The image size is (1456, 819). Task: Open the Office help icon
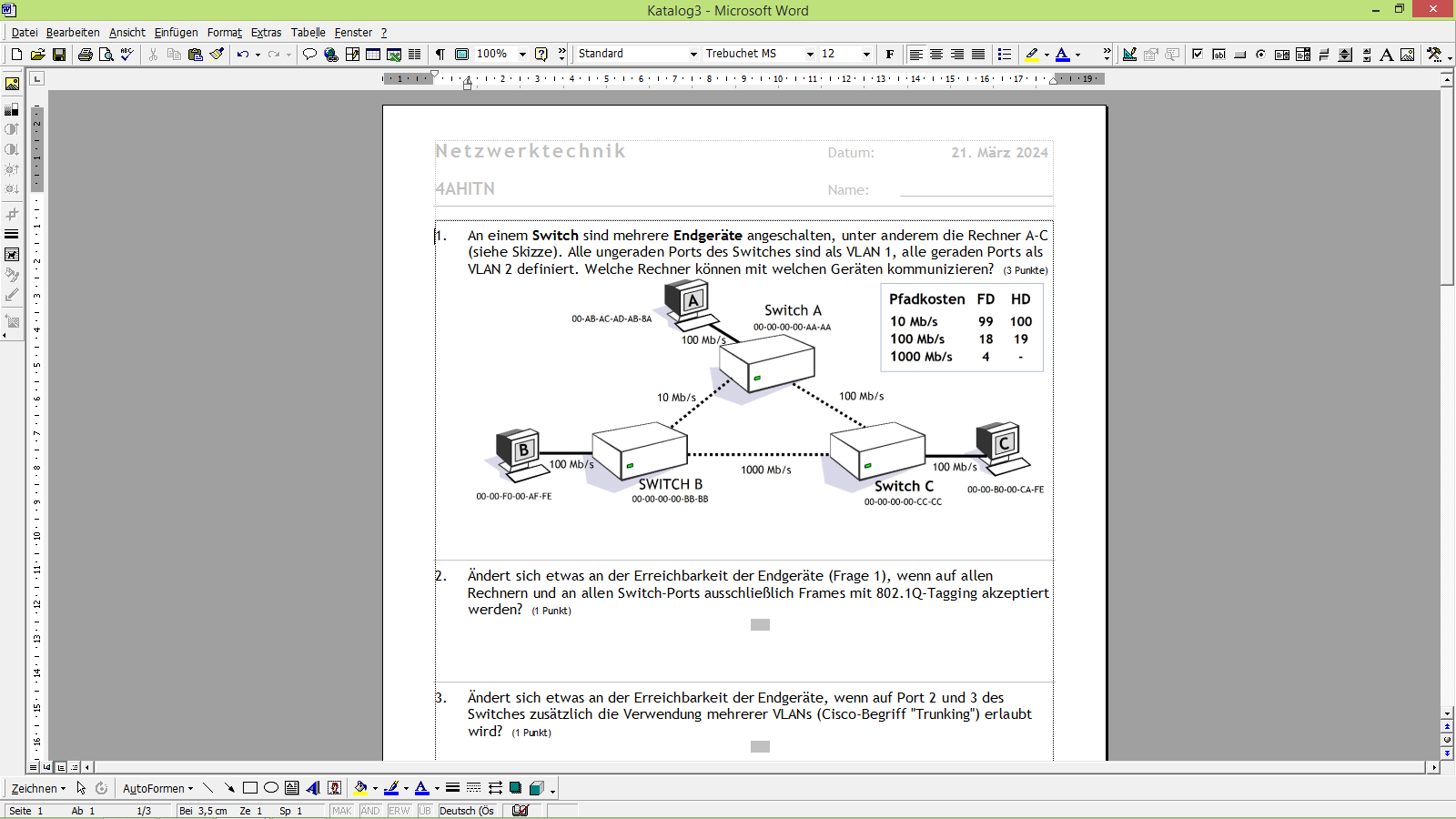541,55
